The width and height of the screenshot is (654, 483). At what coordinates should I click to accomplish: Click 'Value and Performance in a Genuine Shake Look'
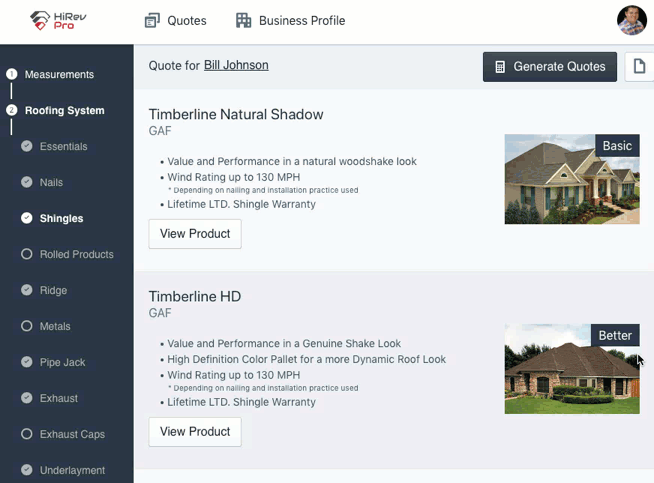coord(284,344)
